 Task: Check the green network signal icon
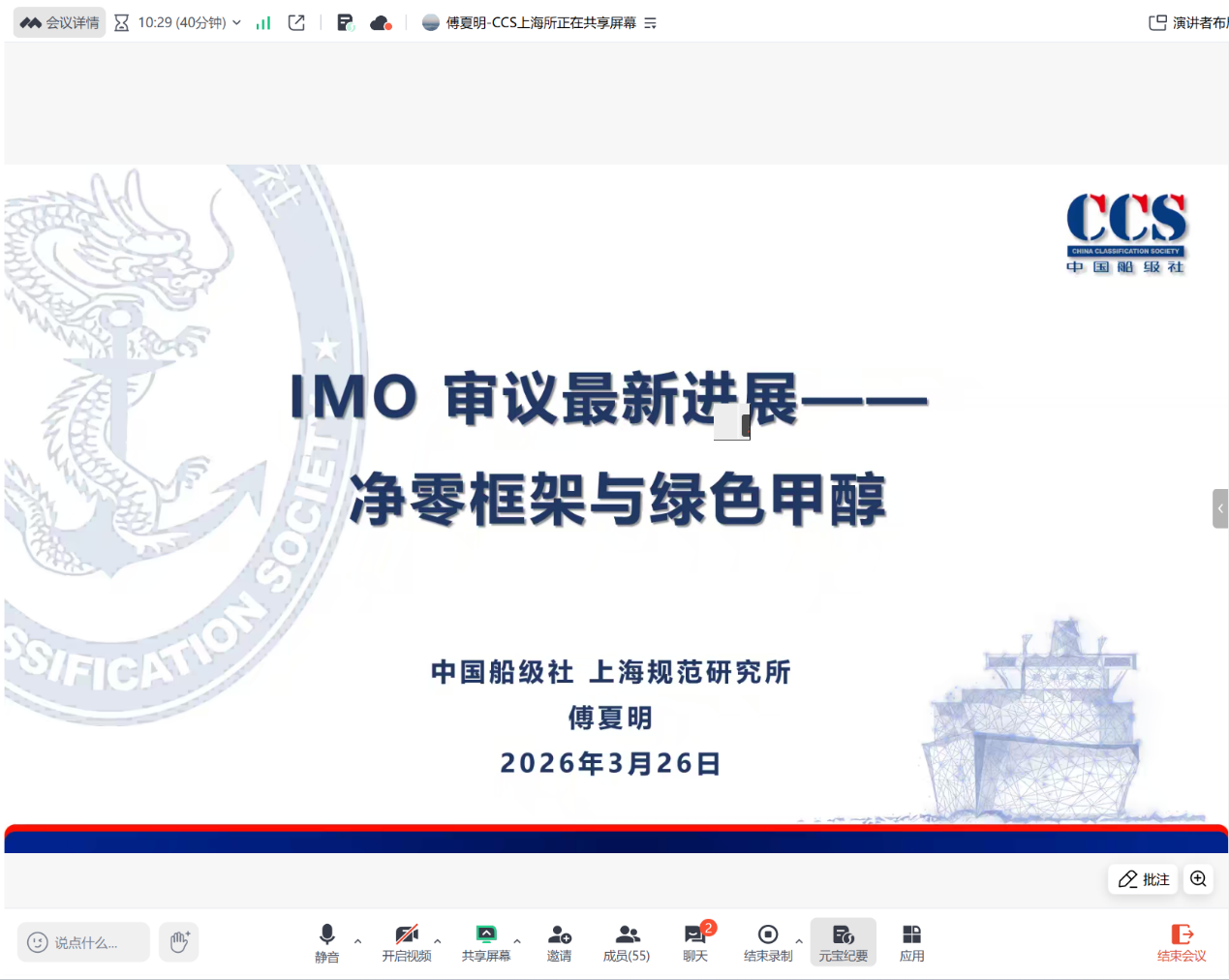tap(263, 22)
